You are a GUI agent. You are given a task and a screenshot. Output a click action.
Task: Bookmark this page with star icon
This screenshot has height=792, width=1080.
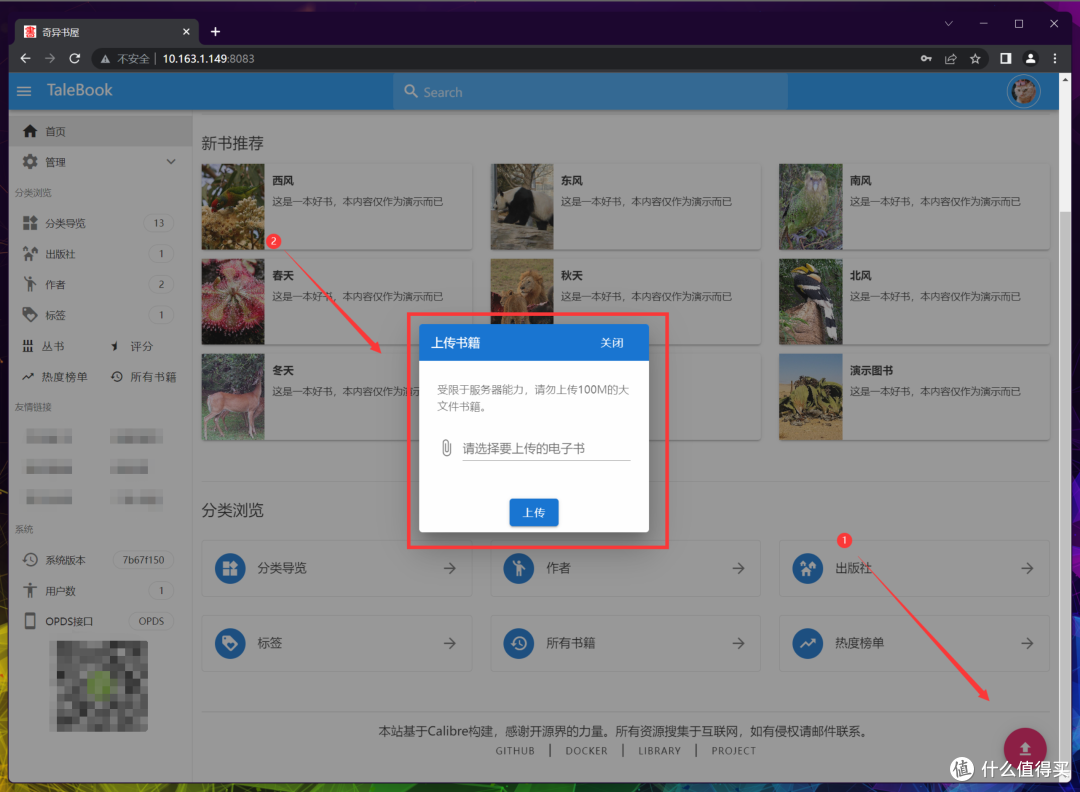click(975, 59)
